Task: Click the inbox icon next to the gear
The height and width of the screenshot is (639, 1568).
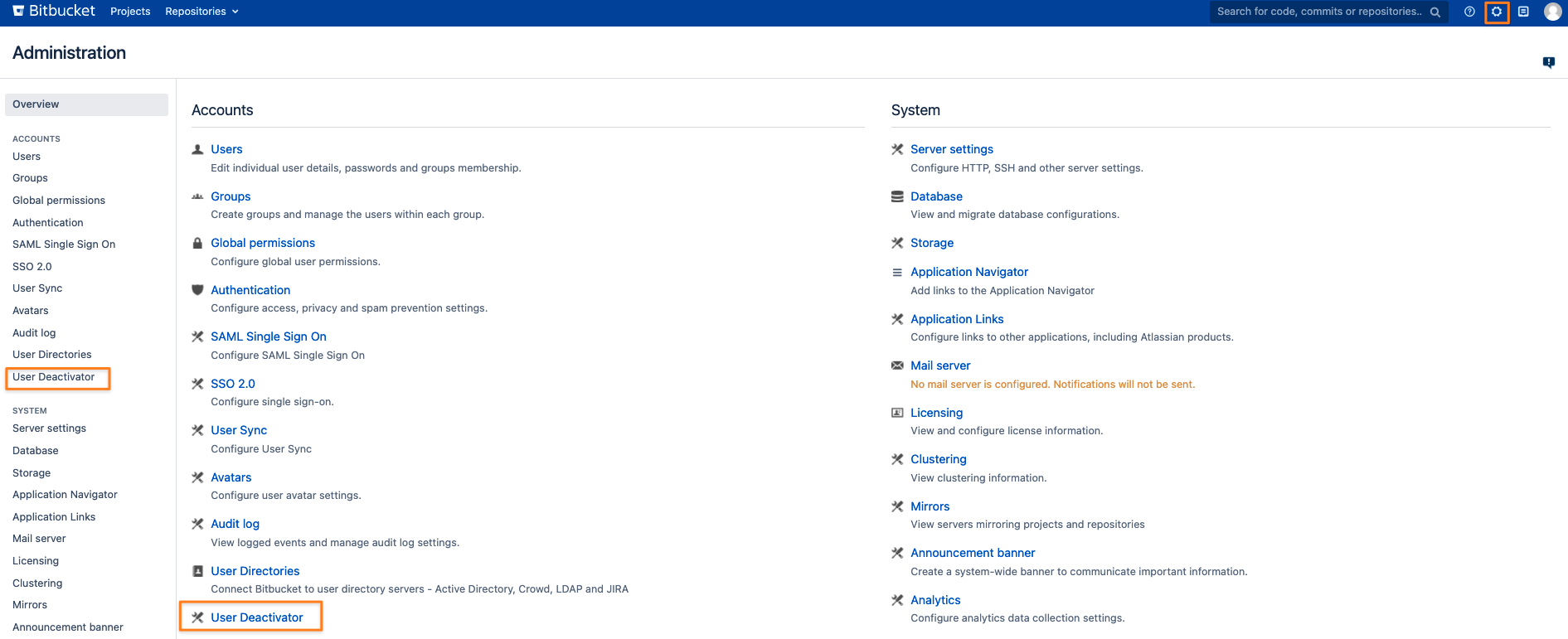Action: tap(1523, 12)
